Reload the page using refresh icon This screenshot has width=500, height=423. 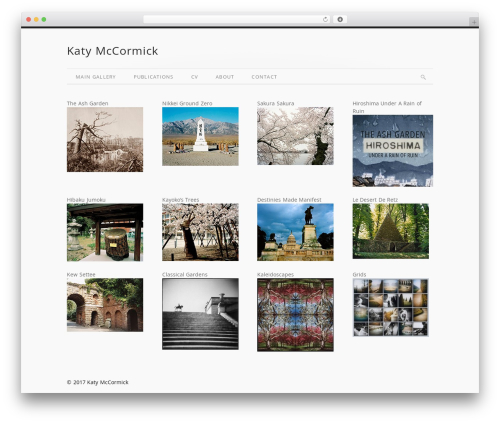[x=325, y=20]
